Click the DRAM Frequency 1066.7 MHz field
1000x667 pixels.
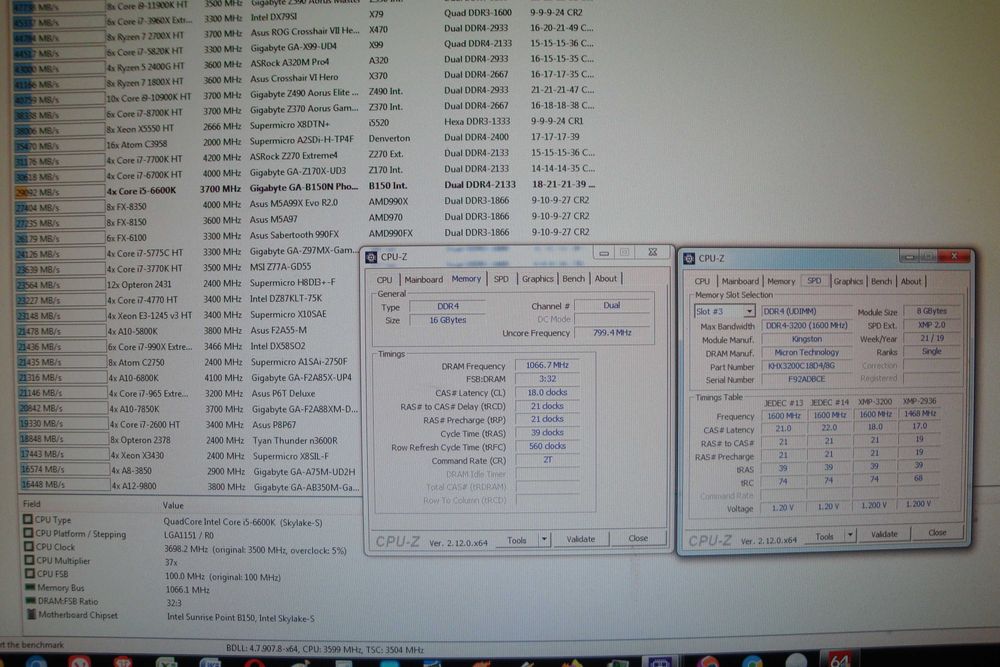[547, 365]
